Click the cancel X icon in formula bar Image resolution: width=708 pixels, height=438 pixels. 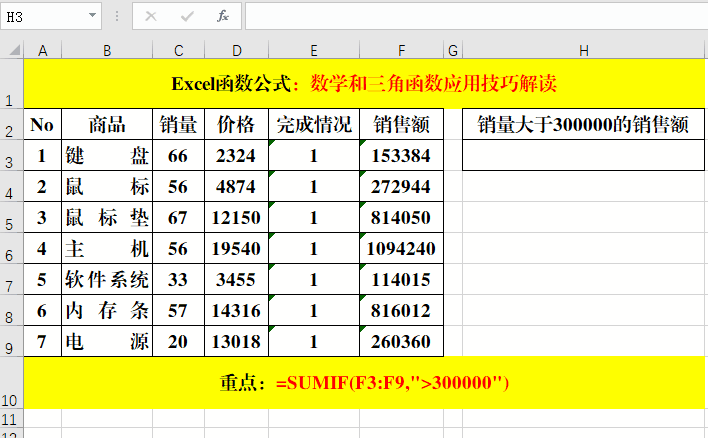(151, 17)
